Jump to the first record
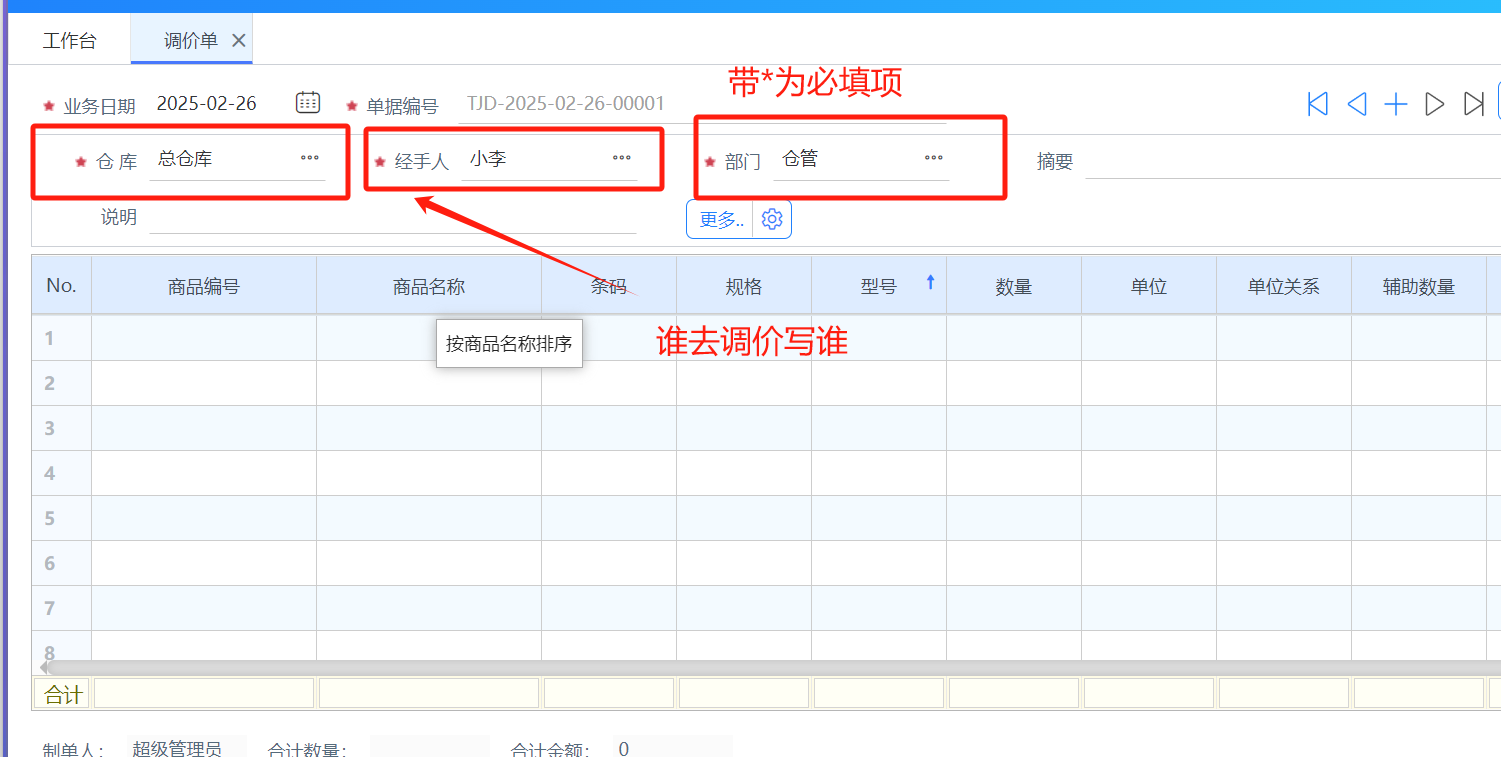Screen dimensions: 1501x757 [1318, 104]
